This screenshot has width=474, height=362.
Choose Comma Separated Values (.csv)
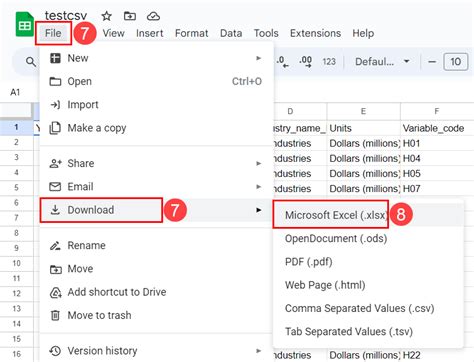[359, 308]
